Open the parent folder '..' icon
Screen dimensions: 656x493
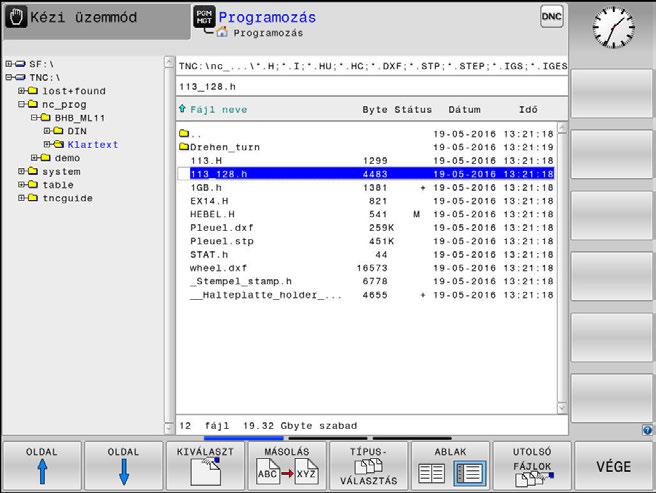[x=184, y=134]
